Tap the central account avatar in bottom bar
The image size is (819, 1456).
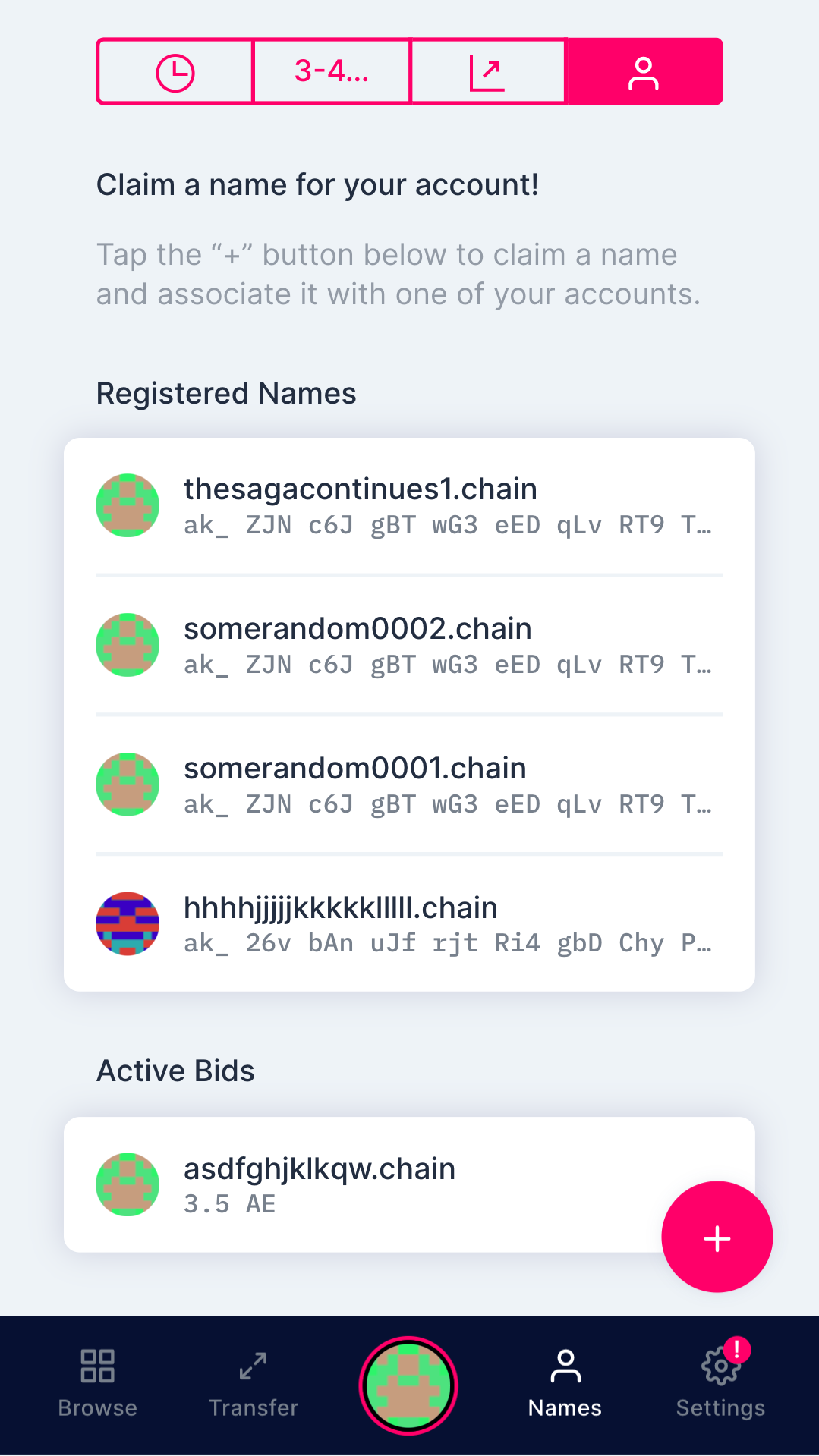point(408,1385)
